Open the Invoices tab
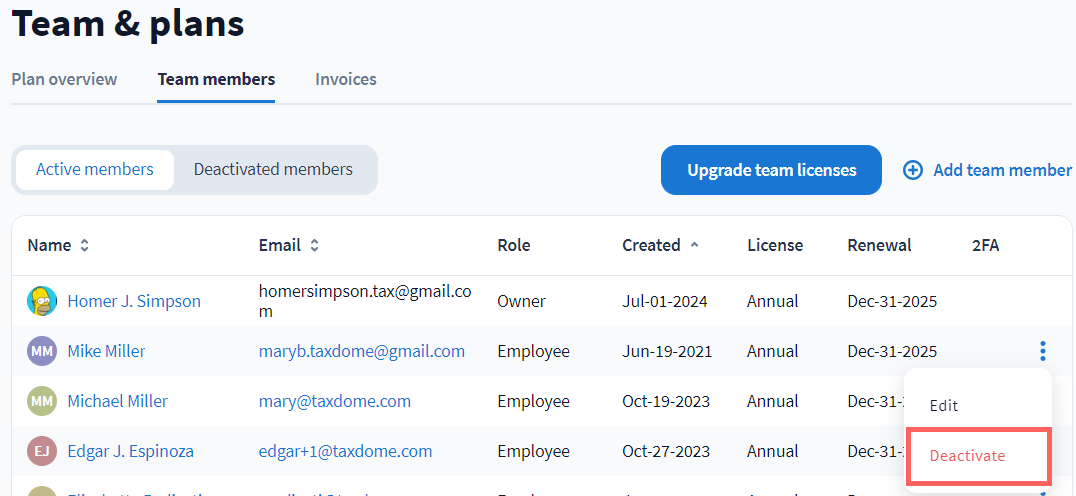This screenshot has height=496, width=1076. coord(345,79)
